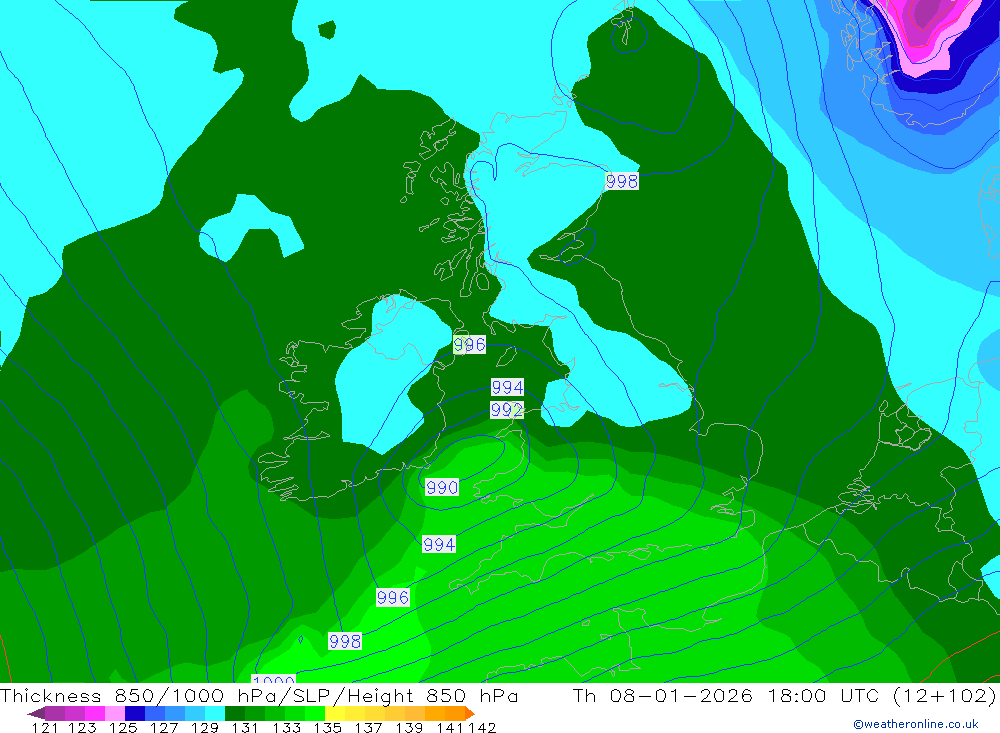Pick the bright magenta legend swatch
The height and width of the screenshot is (733, 1000).
(x=93, y=713)
